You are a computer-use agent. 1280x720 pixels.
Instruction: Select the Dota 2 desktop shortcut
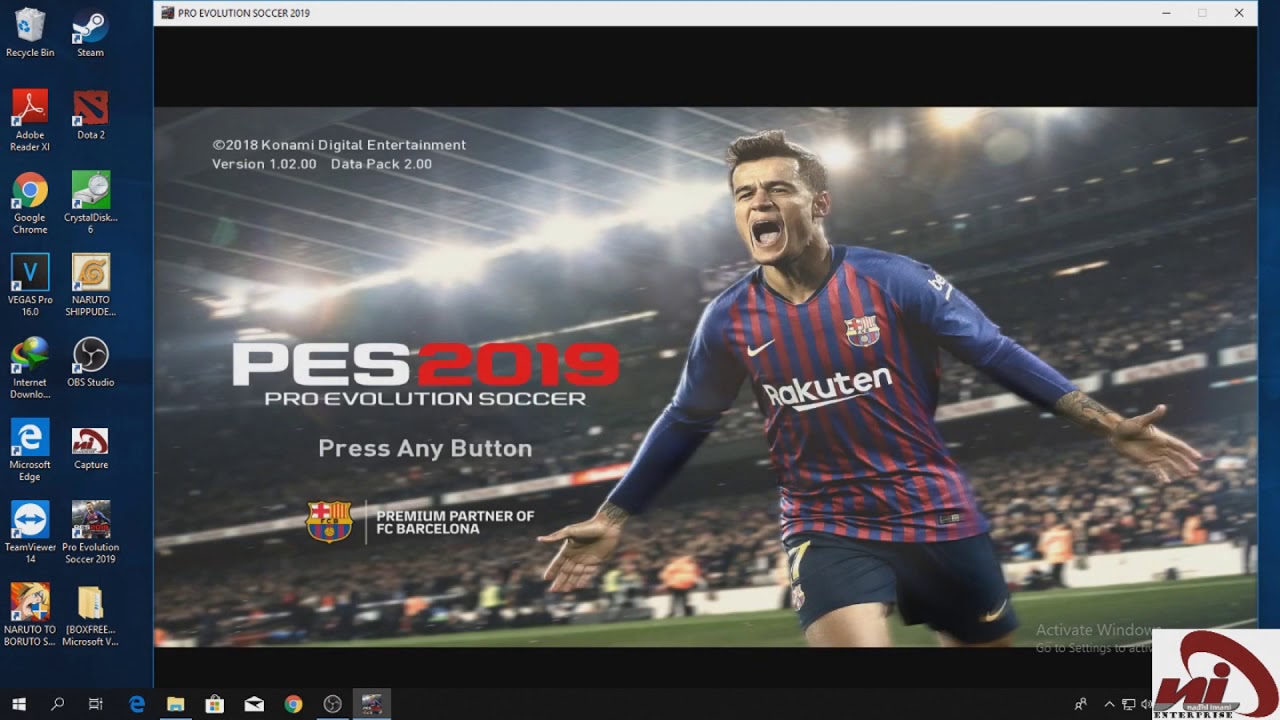90,115
